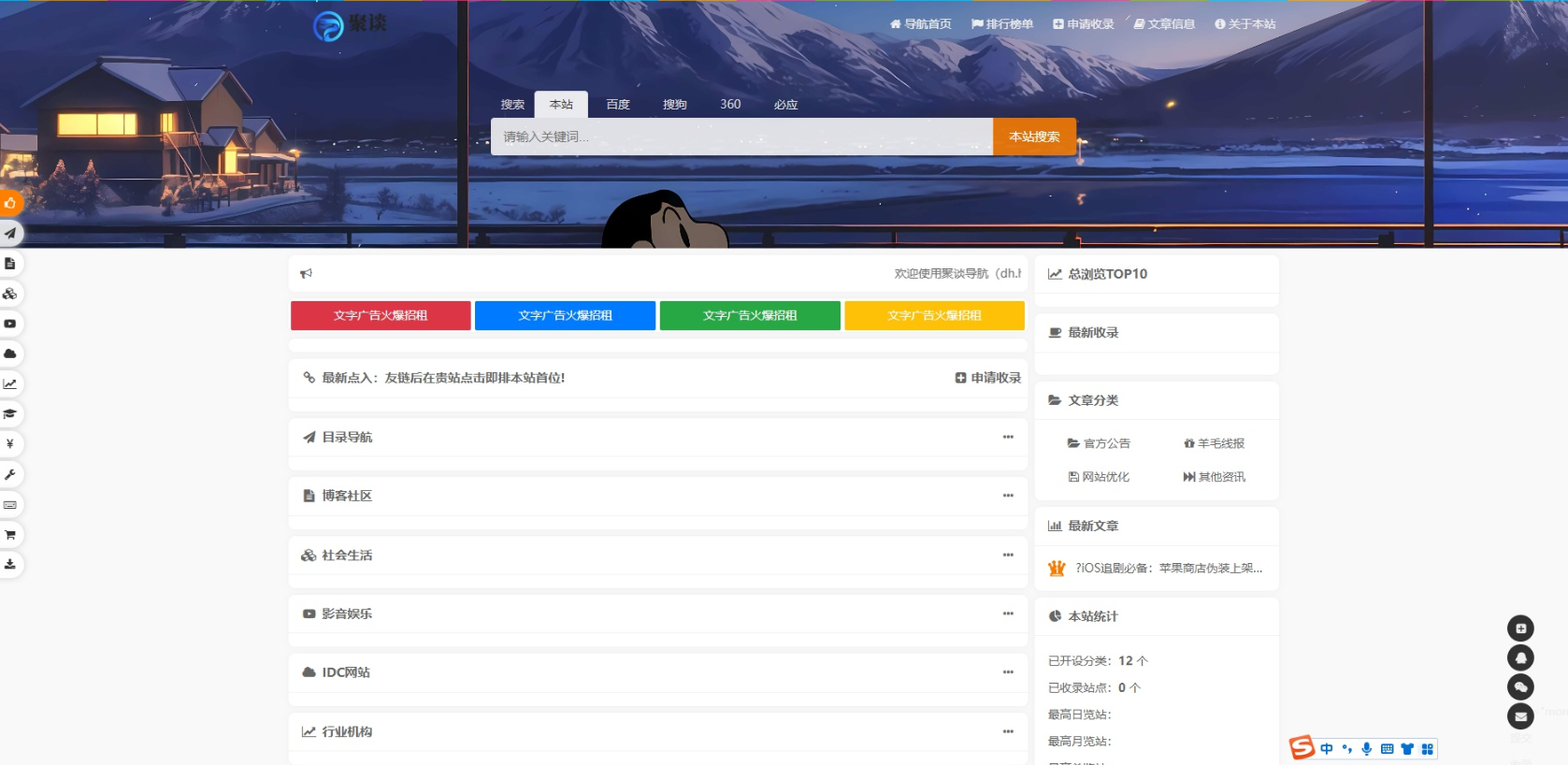This screenshot has width=1568, height=765.
Task: Open 排行榜单 in top navigation
Action: click(1002, 24)
